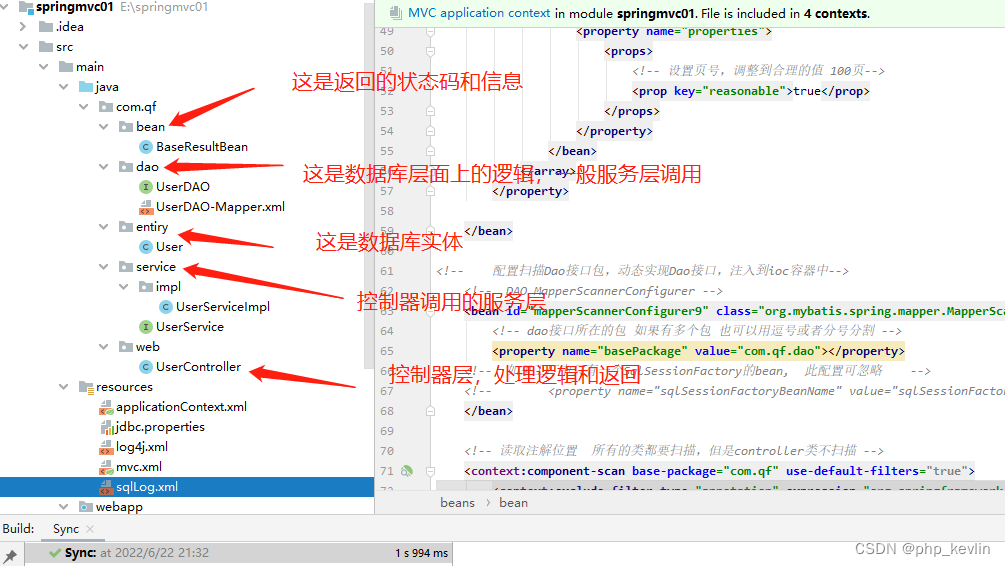The height and width of the screenshot is (566, 1005).
Task: Click line number 64 in the gutter
Action: (x=386, y=331)
